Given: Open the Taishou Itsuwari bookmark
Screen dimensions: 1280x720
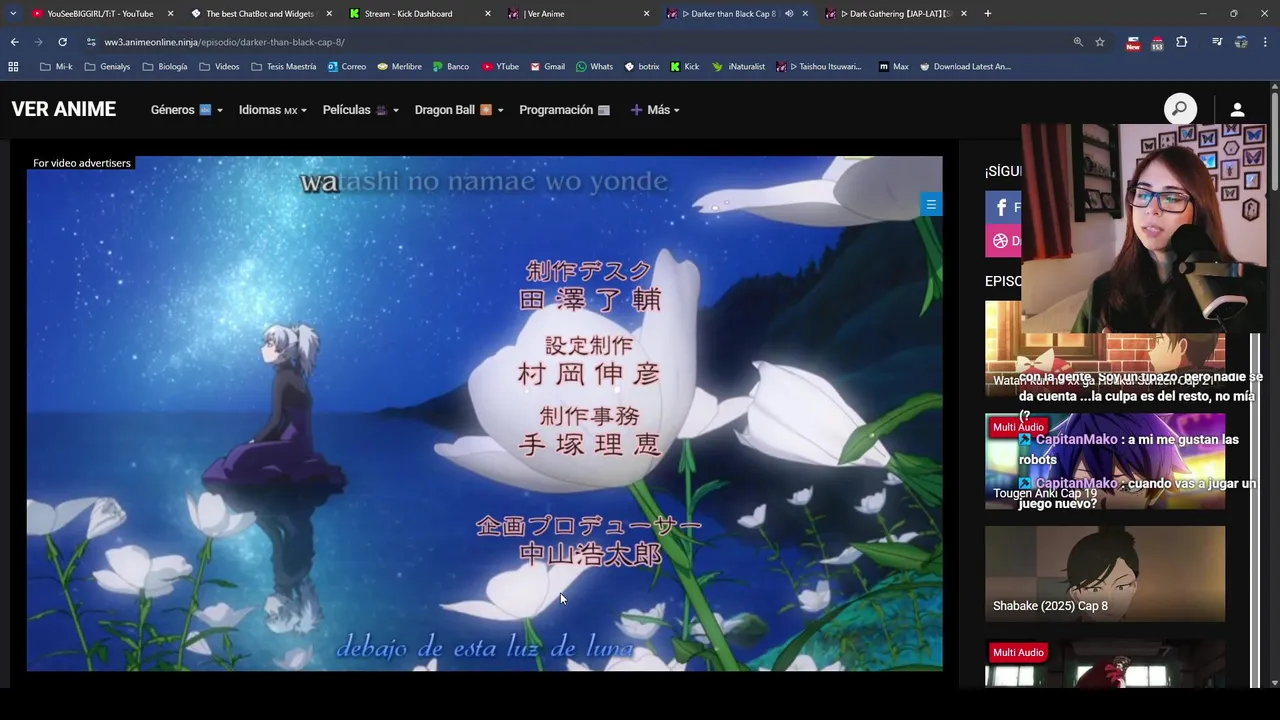Looking at the screenshot, I should 819,67.
